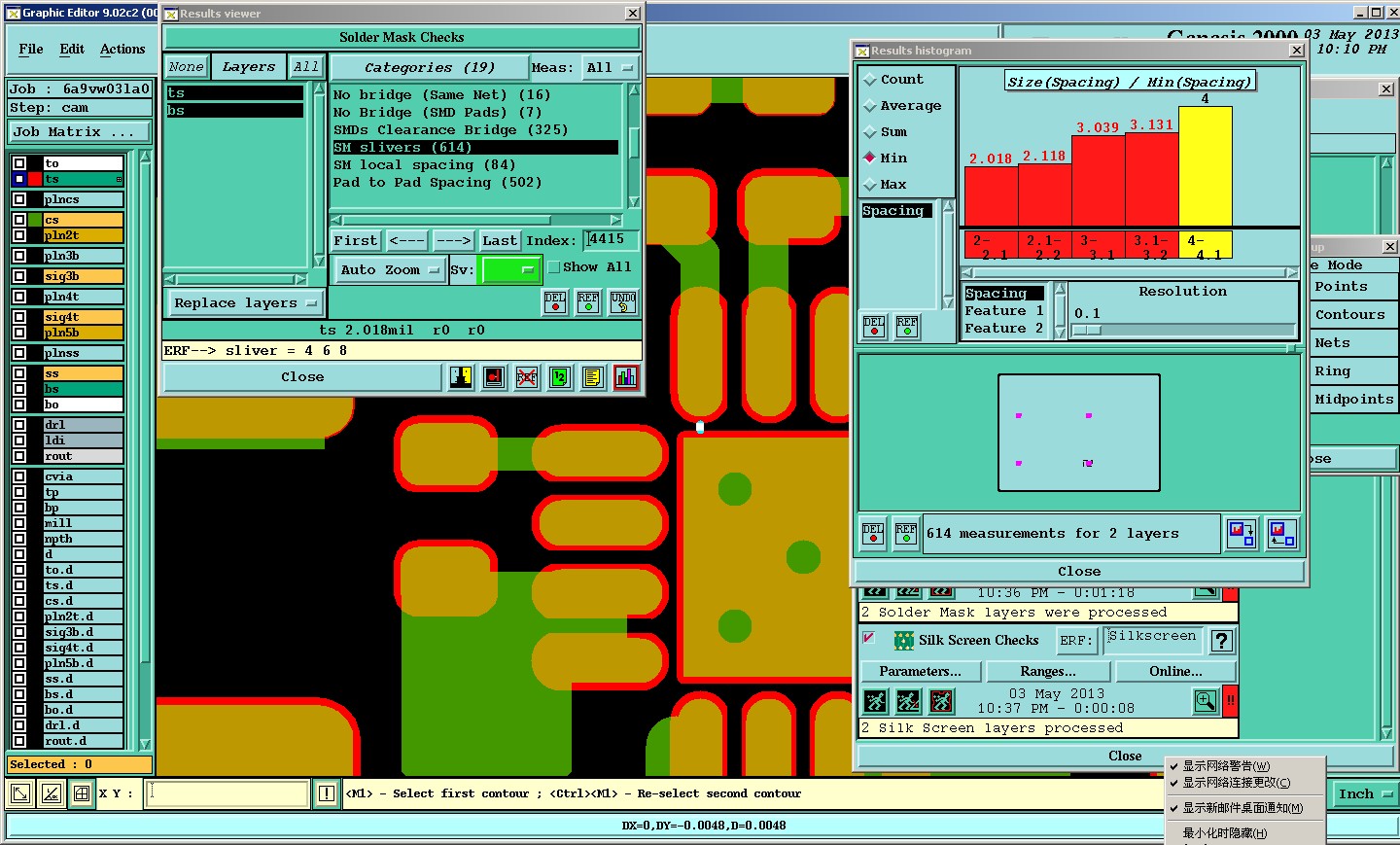The width and height of the screenshot is (1400, 845).
Task: Click the Ranges... button
Action: tap(1048, 671)
